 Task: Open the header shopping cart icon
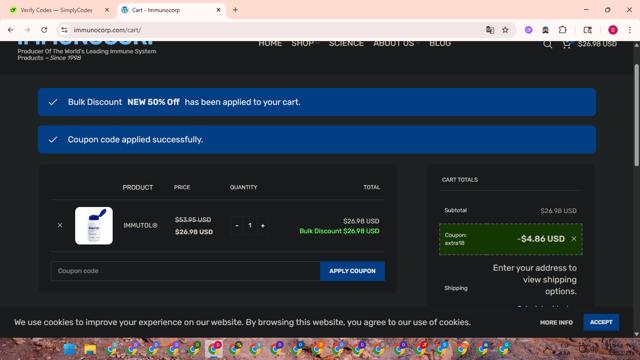coord(567,44)
